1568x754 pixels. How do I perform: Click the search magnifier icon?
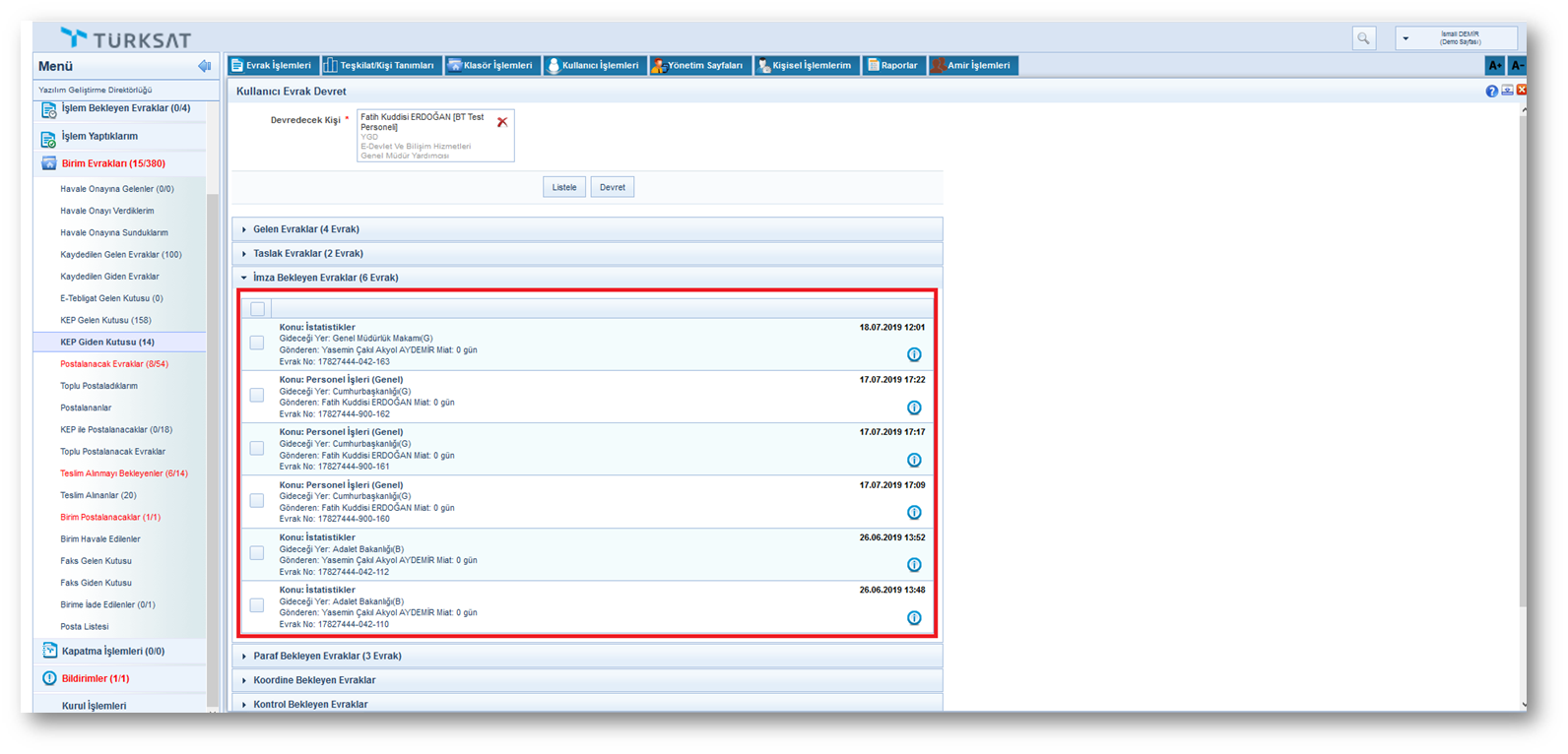(1363, 38)
